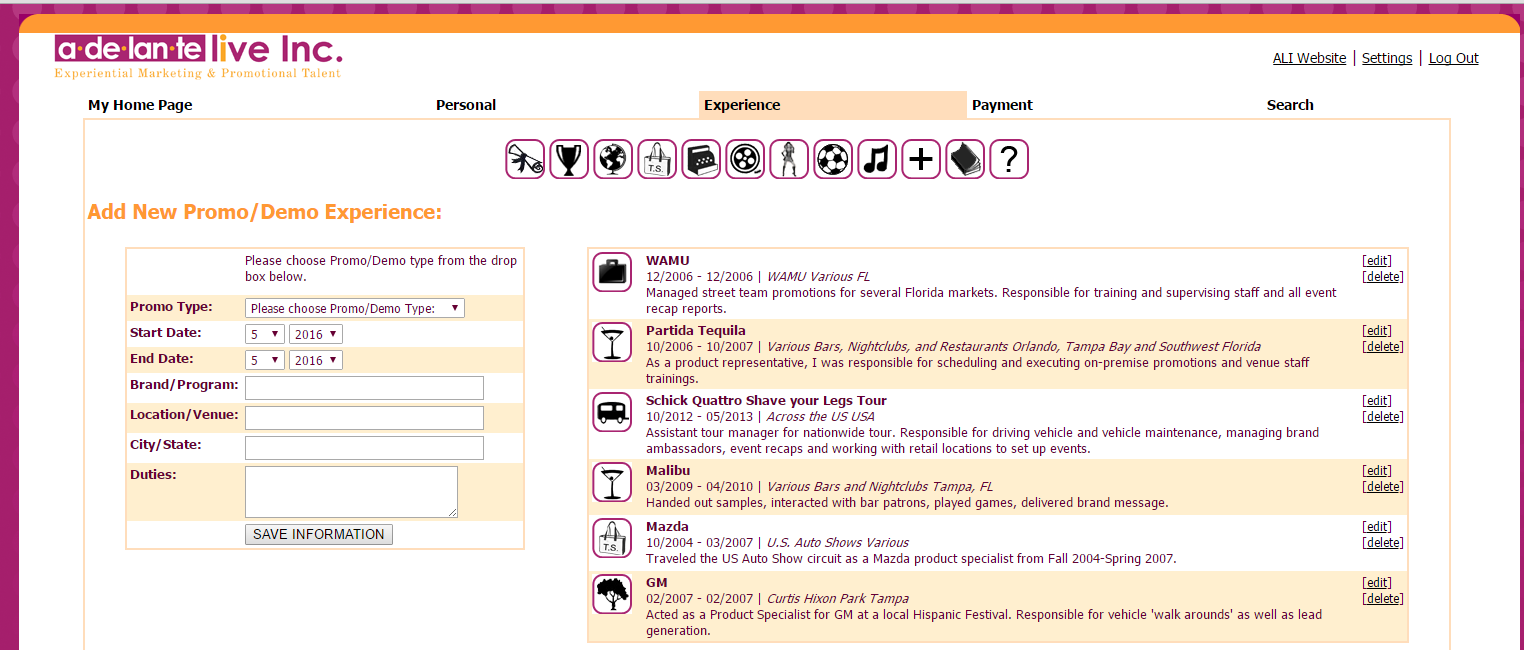Go to the My Home Page tab
The width and height of the screenshot is (1524, 650).
pos(140,105)
